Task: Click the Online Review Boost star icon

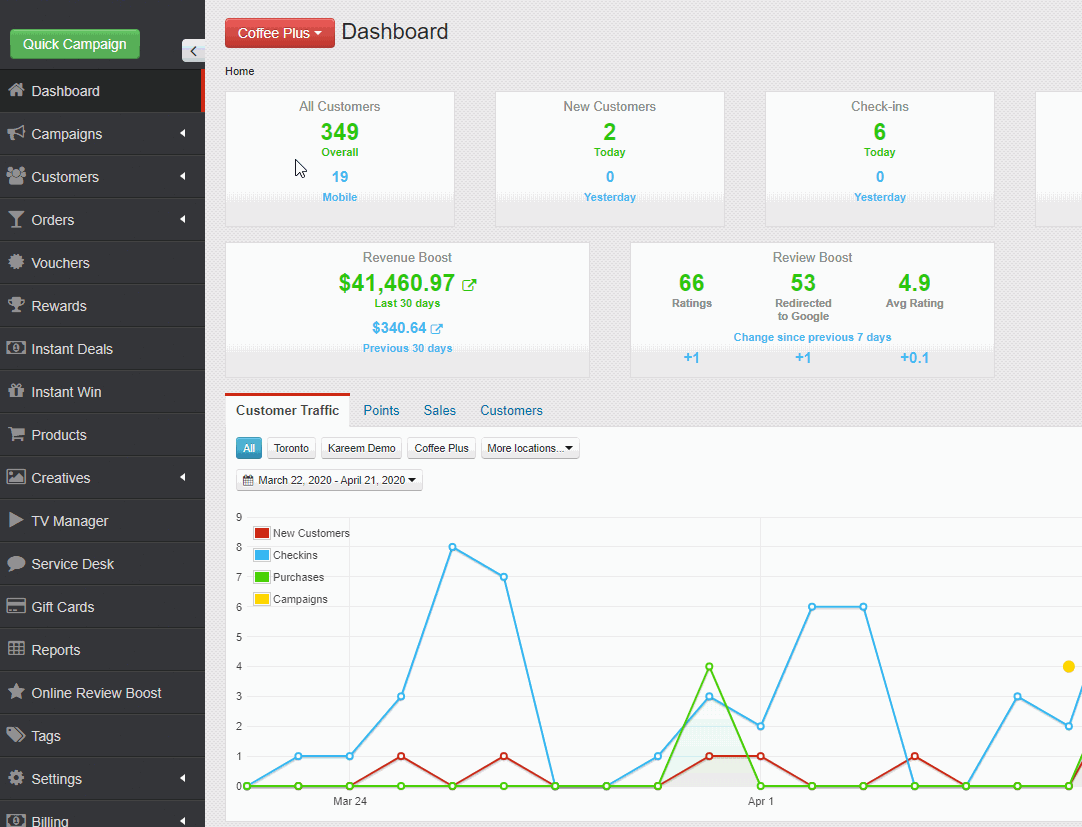Action: point(16,692)
